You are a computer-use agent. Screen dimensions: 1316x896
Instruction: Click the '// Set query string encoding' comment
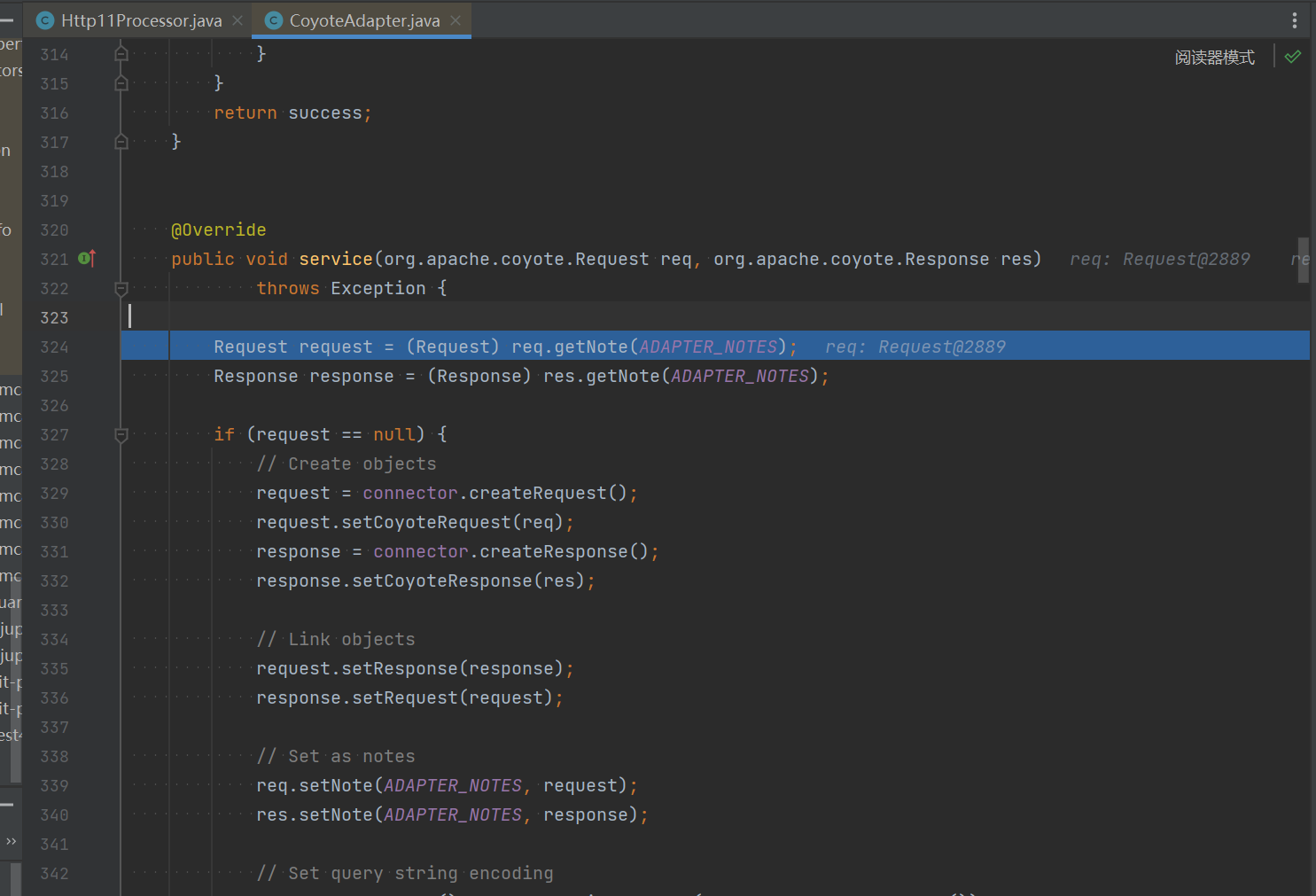[x=405, y=873]
